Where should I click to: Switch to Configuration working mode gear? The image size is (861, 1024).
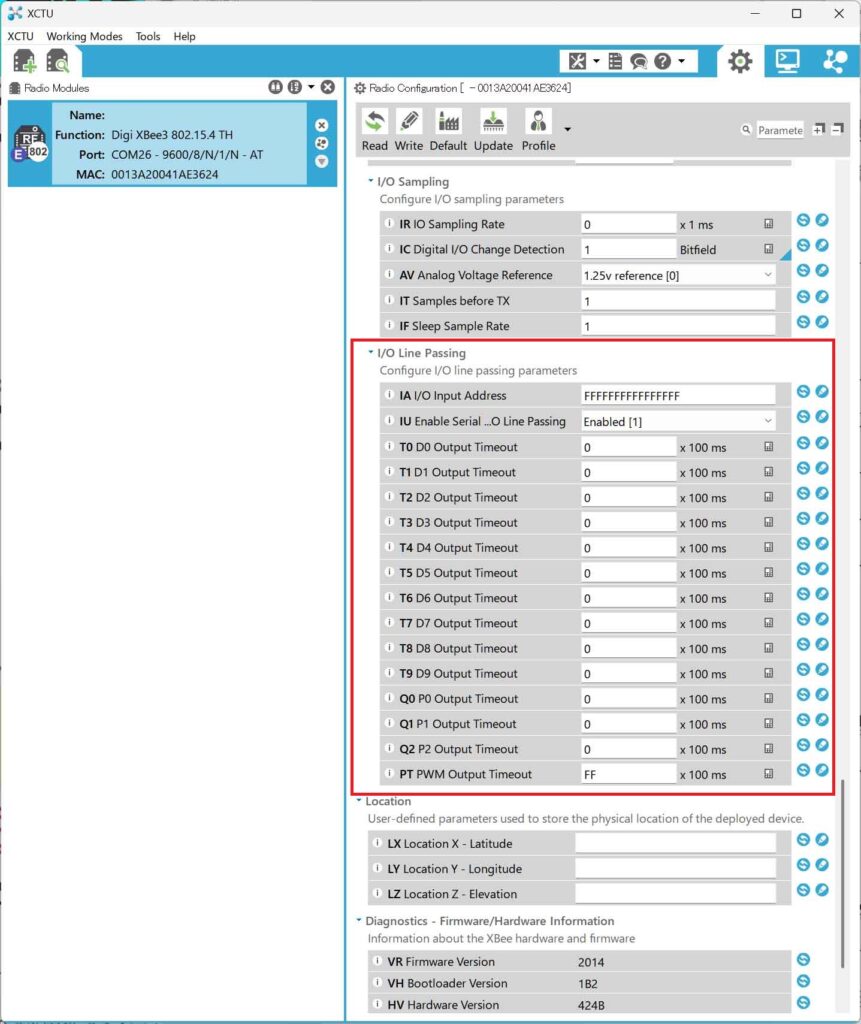(x=740, y=61)
